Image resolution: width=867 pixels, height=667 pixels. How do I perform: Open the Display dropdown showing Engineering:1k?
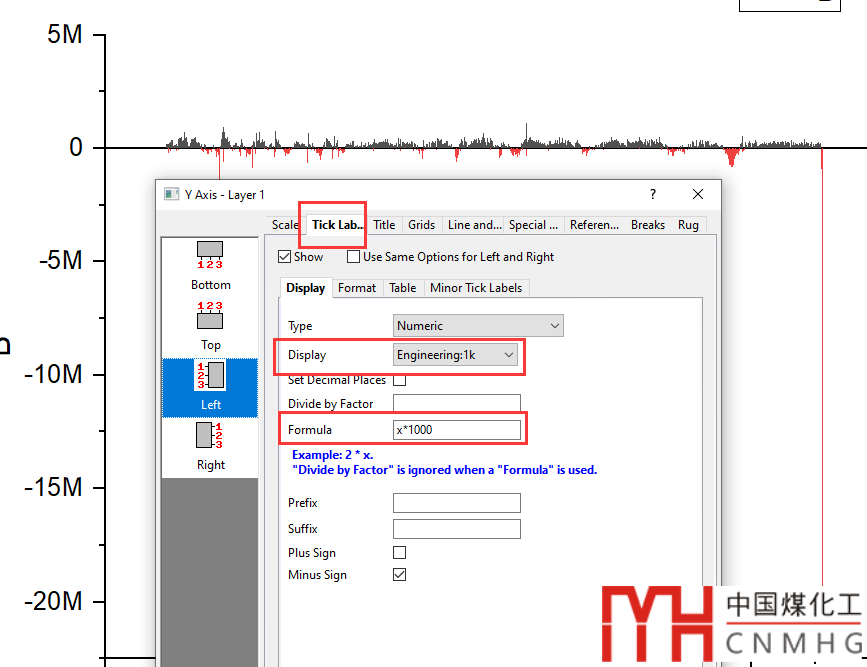coord(456,355)
